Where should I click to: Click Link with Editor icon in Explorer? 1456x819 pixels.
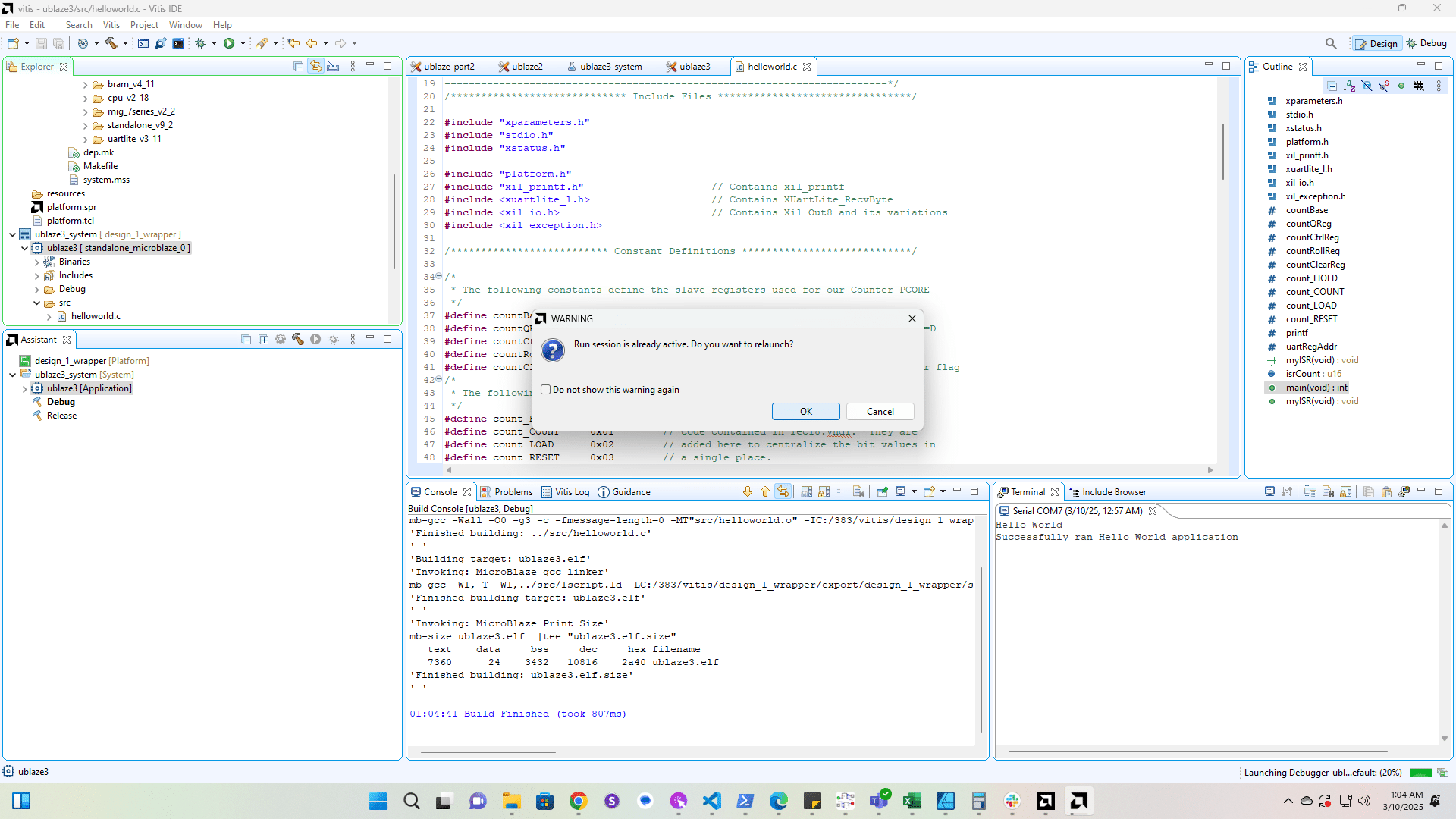coord(315,67)
